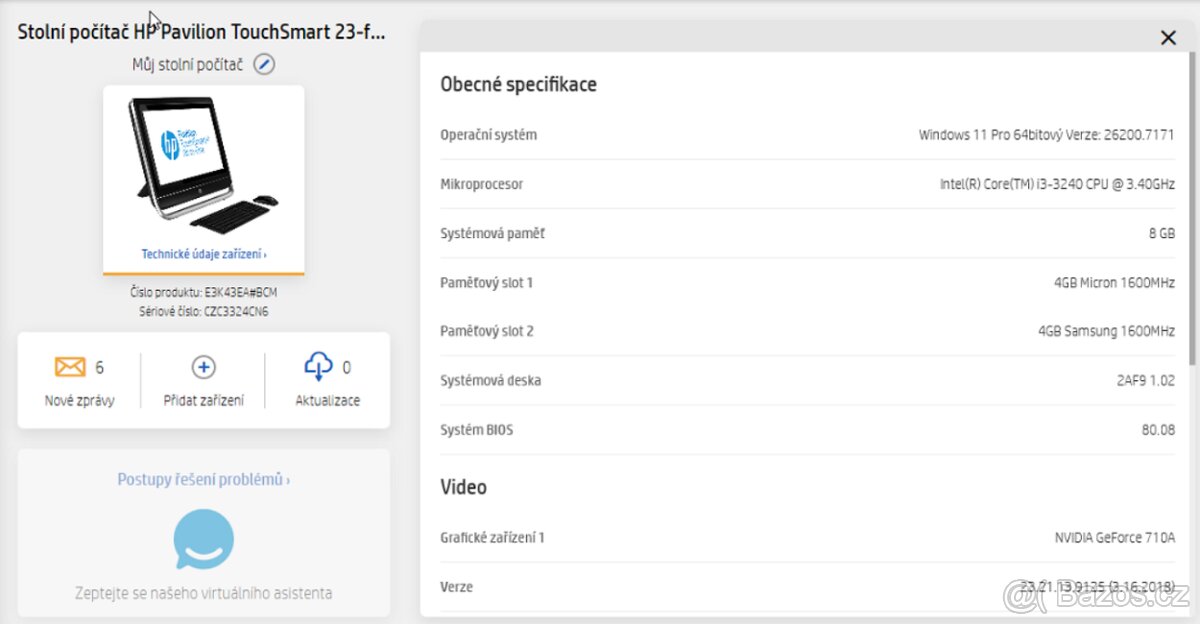Click the pencil icon to rename the computer

263,64
